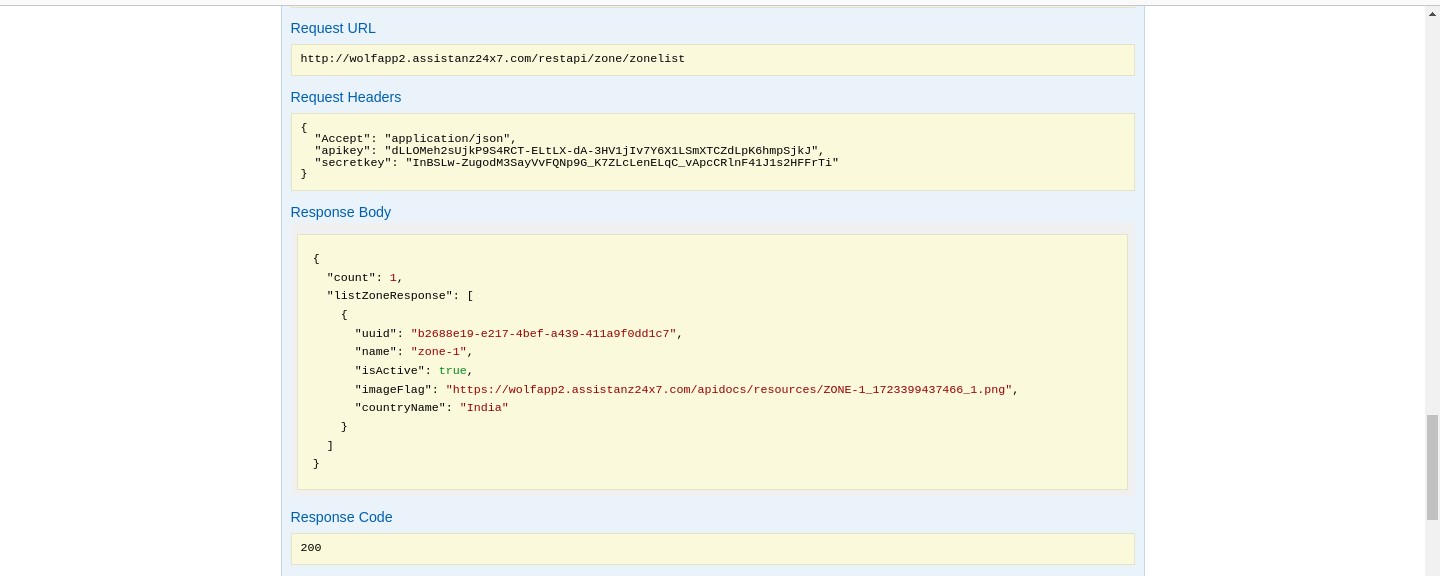The width and height of the screenshot is (1440, 576).
Task: Select the zonelist request URL text
Action: point(493,59)
